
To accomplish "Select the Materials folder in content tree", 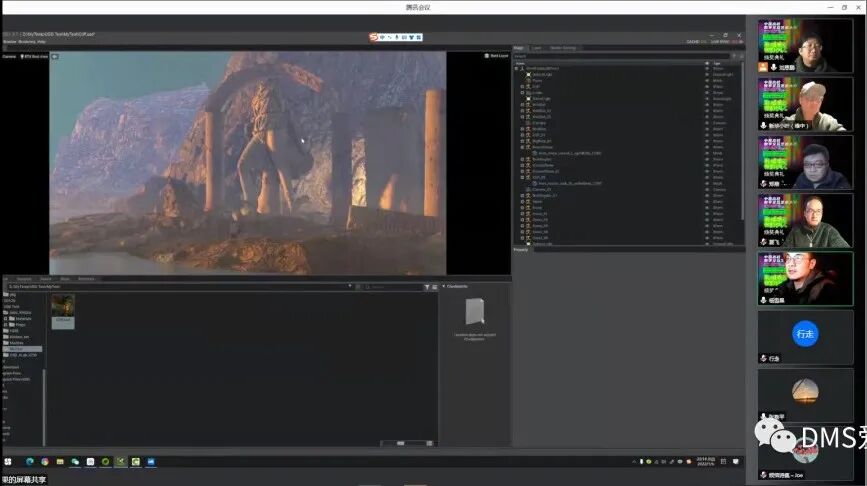I will (x=20, y=318).
